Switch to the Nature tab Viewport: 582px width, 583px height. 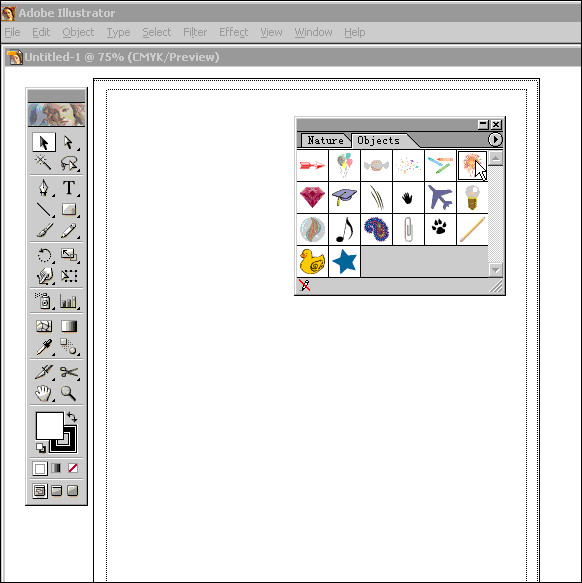[x=325, y=140]
